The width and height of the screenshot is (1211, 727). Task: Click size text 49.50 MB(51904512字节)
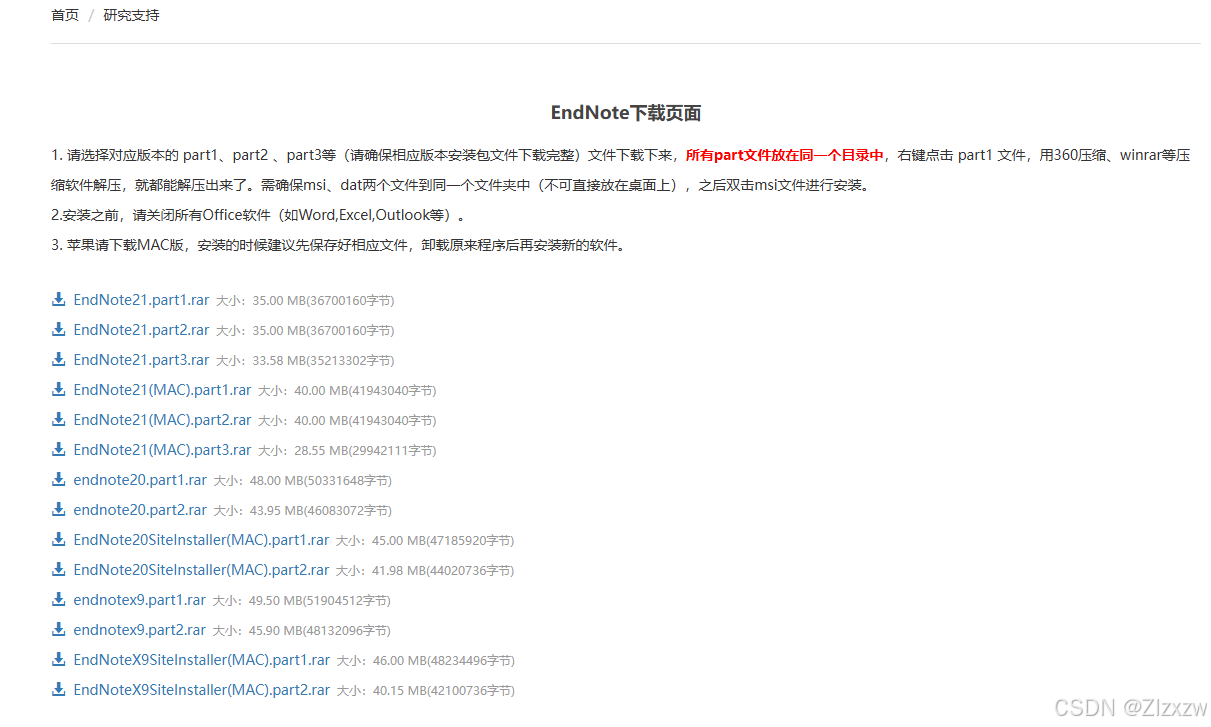click(319, 601)
